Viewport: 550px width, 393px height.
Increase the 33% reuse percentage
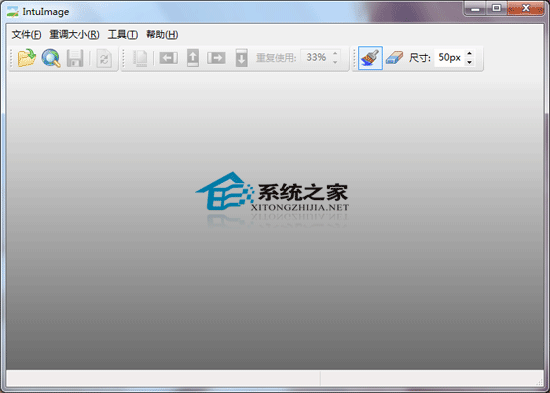point(335,53)
